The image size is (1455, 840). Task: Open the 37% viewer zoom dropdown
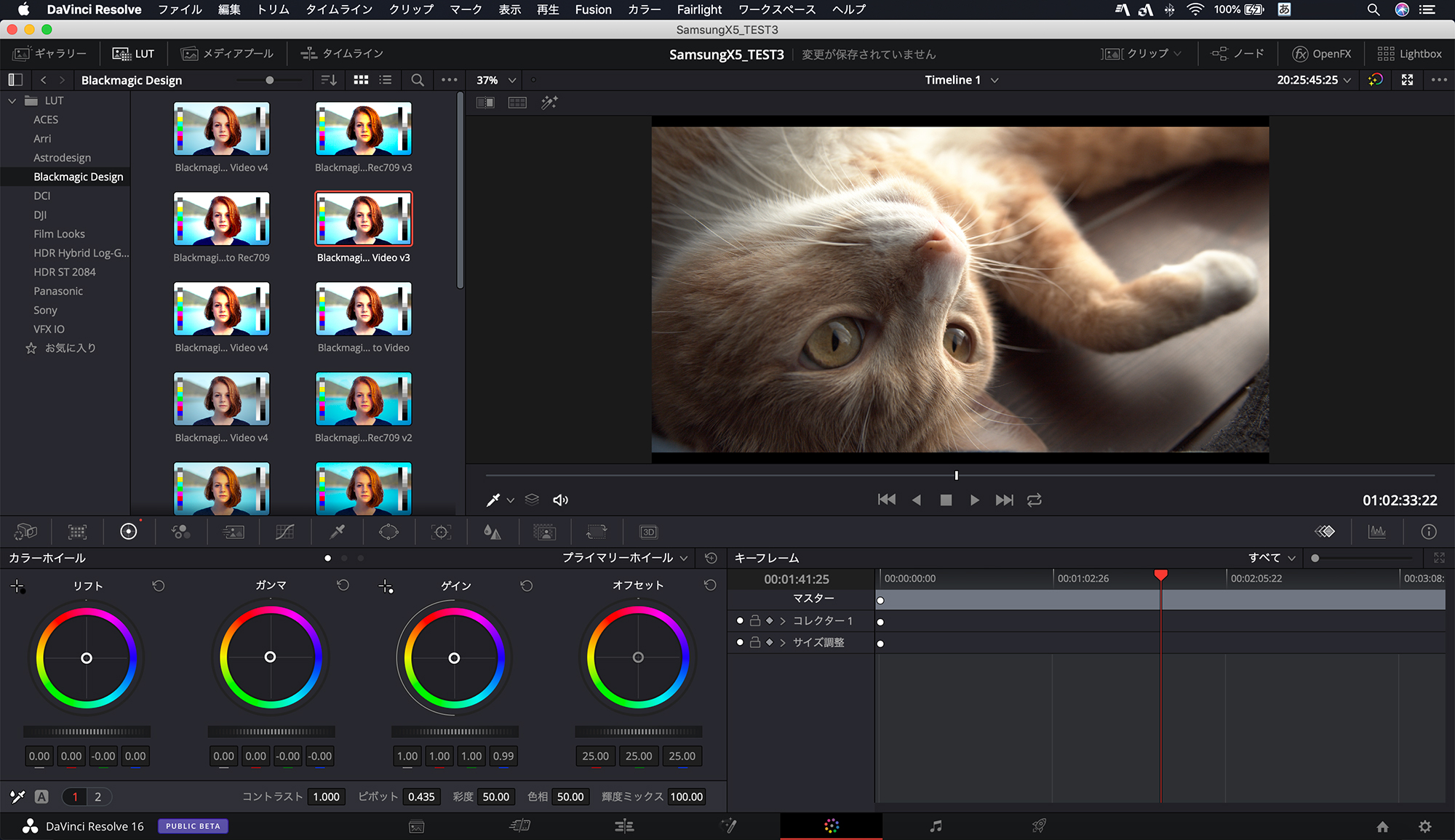494,80
